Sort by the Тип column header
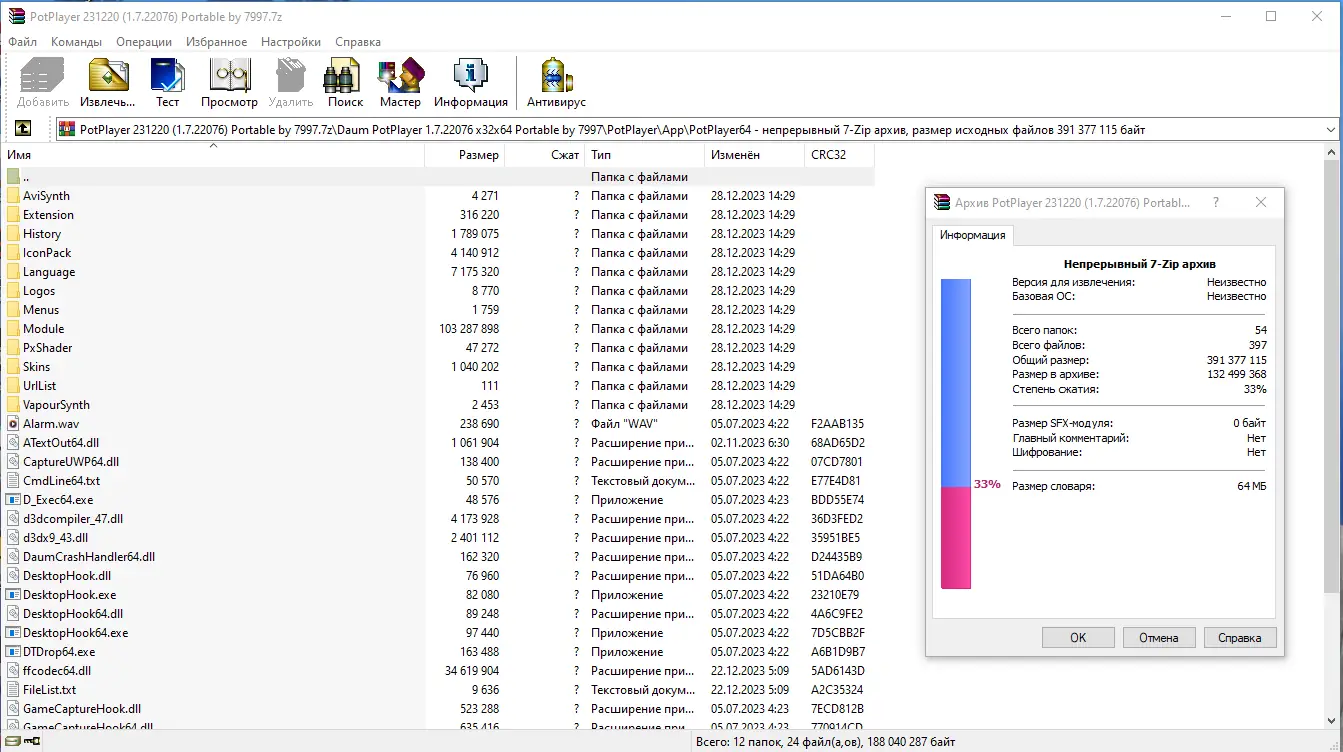1343x752 pixels. 644,155
